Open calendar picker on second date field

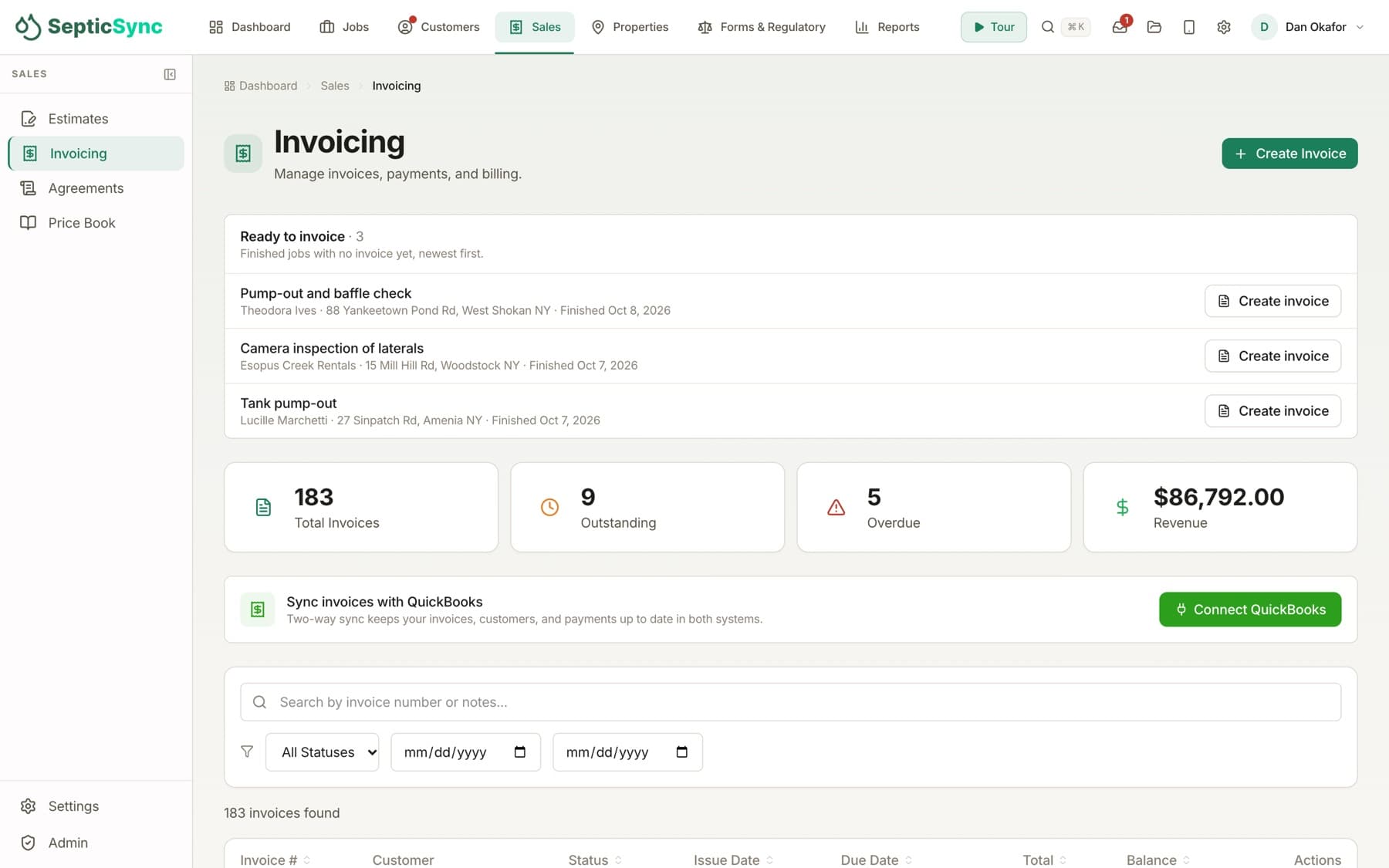682,751
